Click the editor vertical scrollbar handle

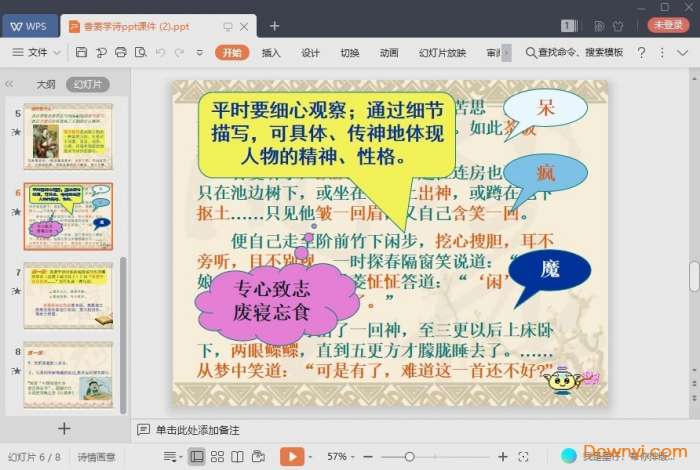point(694,277)
